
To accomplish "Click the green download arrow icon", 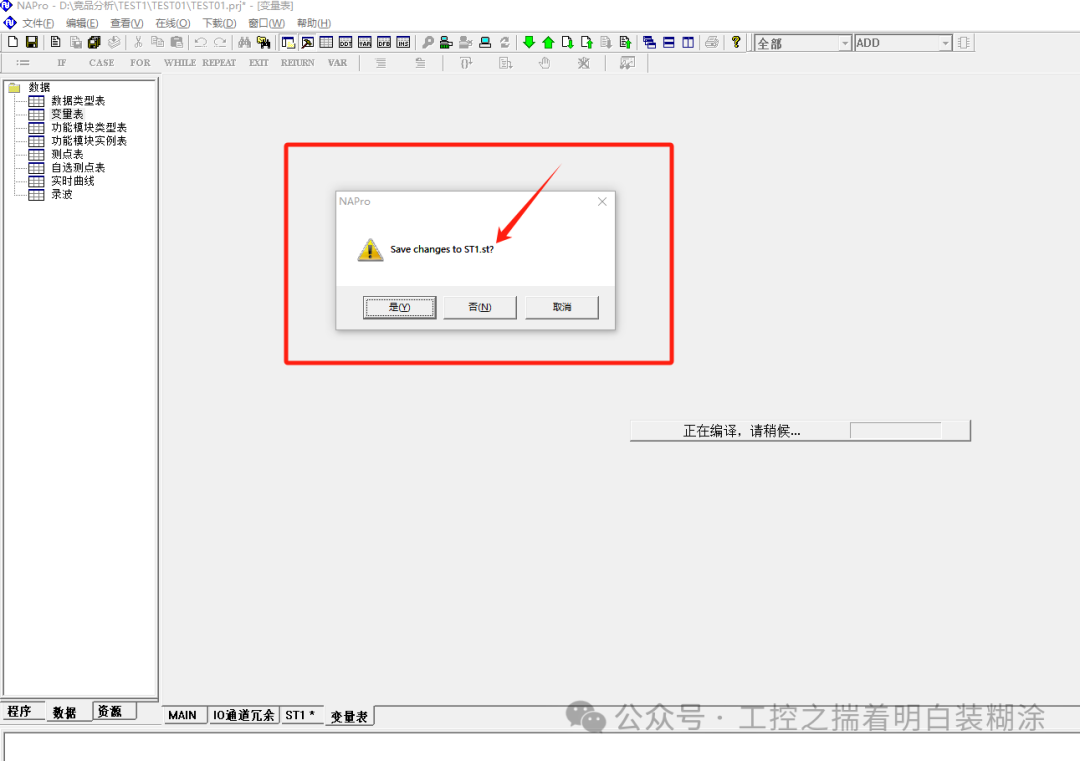I will [529, 43].
